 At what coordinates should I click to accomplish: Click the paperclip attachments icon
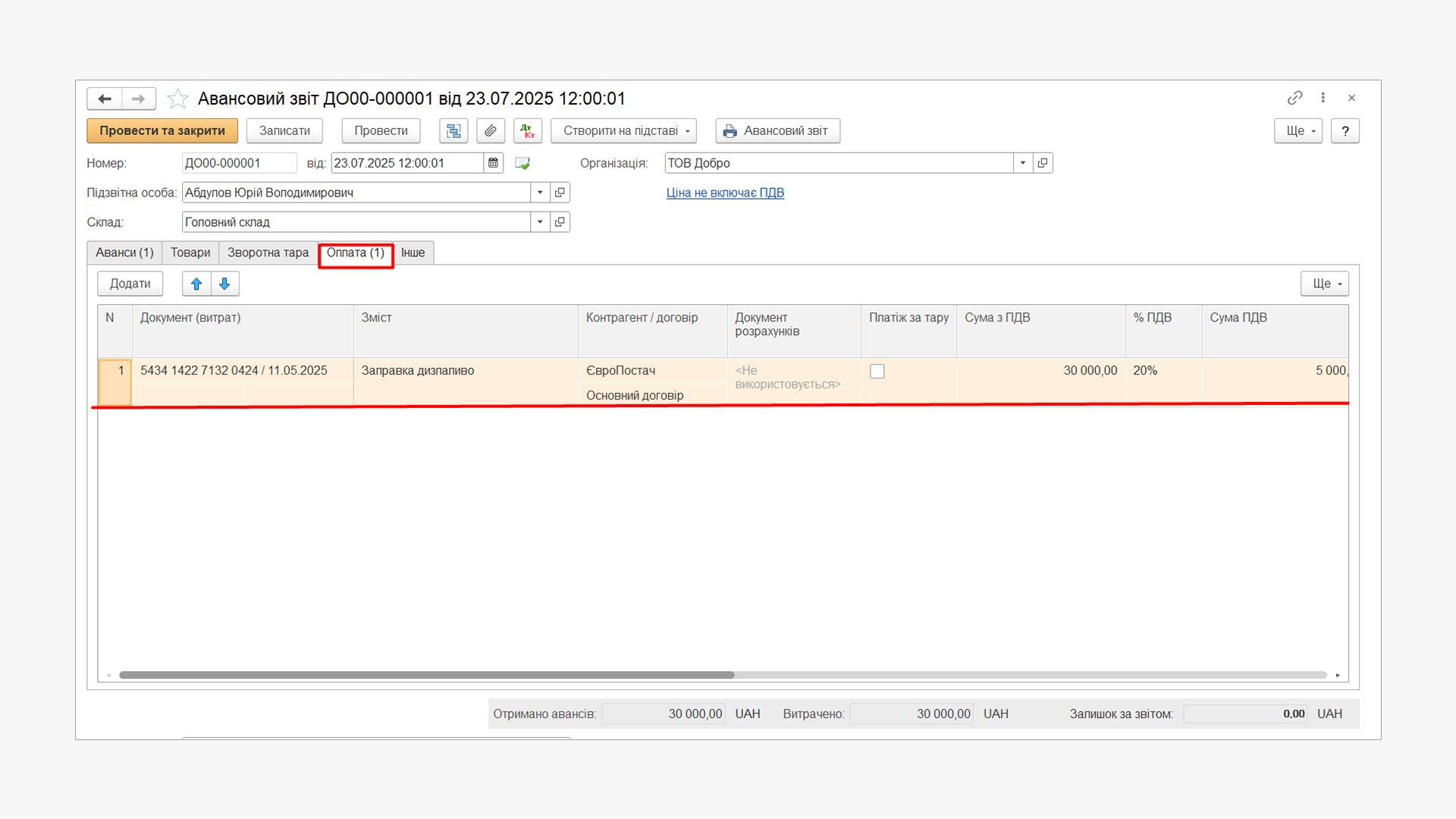pos(491,130)
